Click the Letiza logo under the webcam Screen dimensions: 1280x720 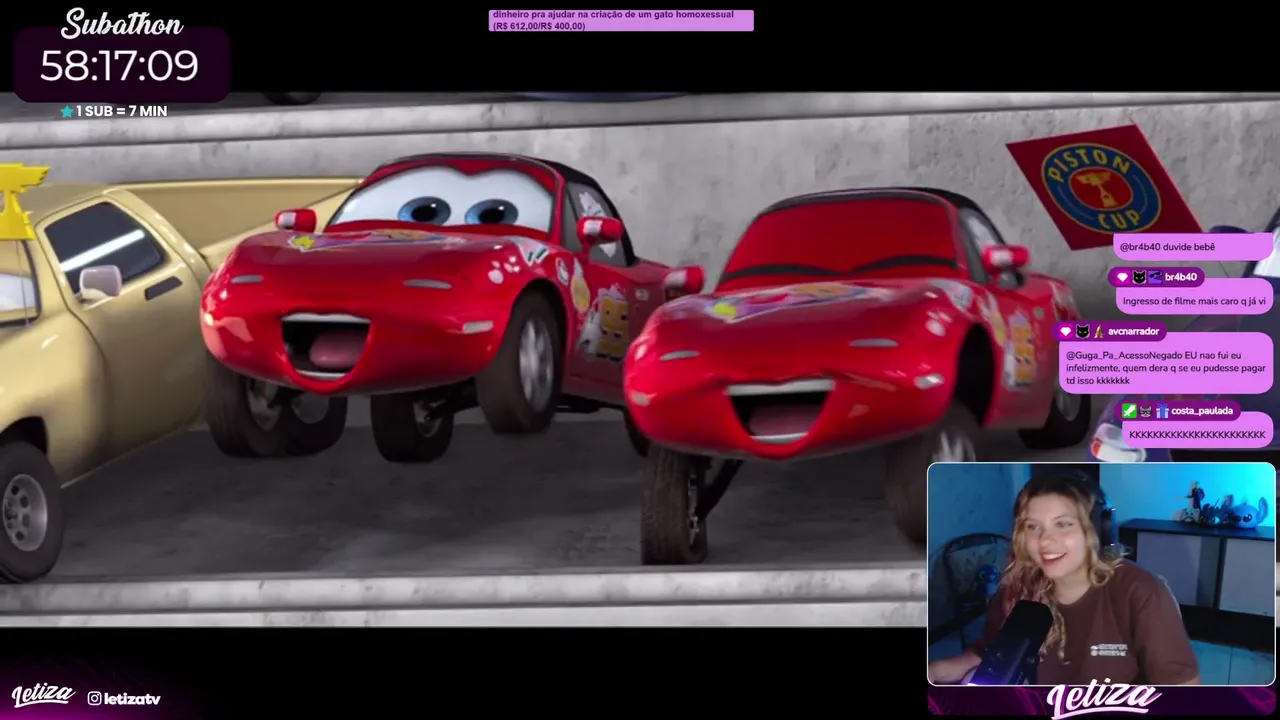pos(1103,700)
